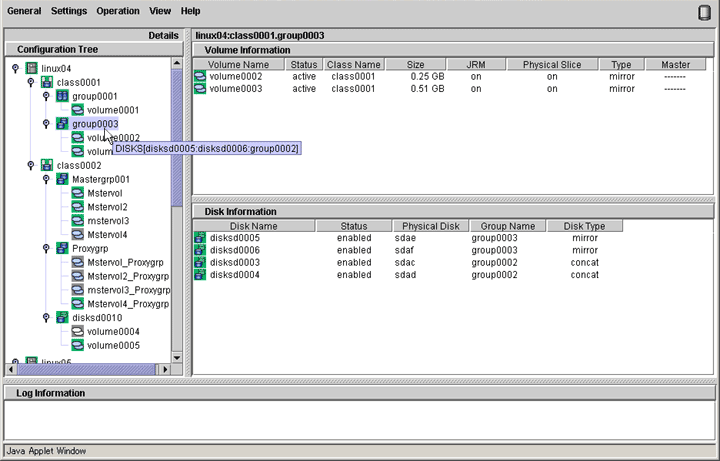Viewport: 720px width, 461px height.
Task: Click the Volume Name column header
Action: (x=239, y=65)
